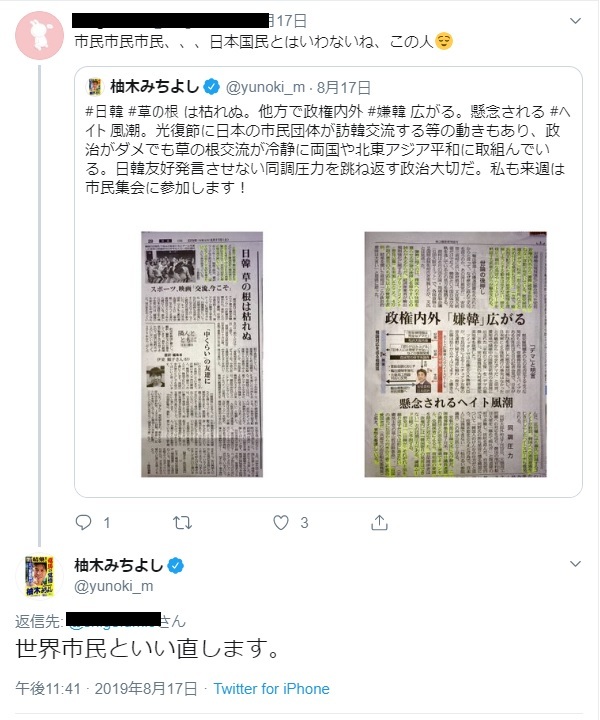Click the pink rabbit profile avatar
Screen dimensions: 600x720
pos(39,35)
